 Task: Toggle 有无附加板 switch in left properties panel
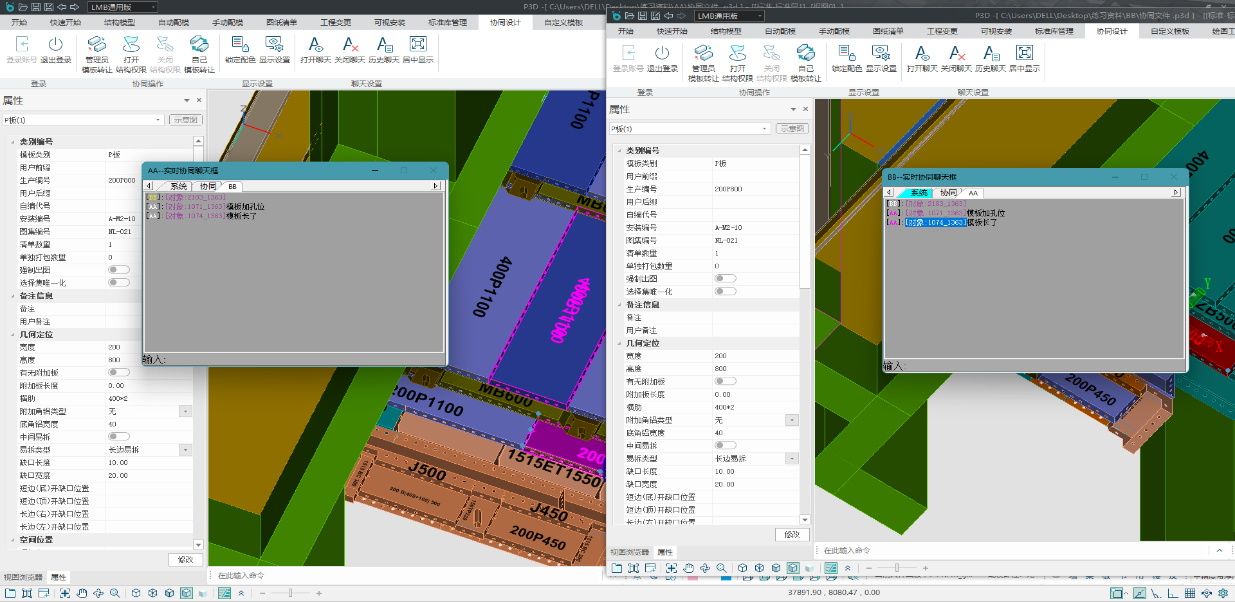pos(118,372)
